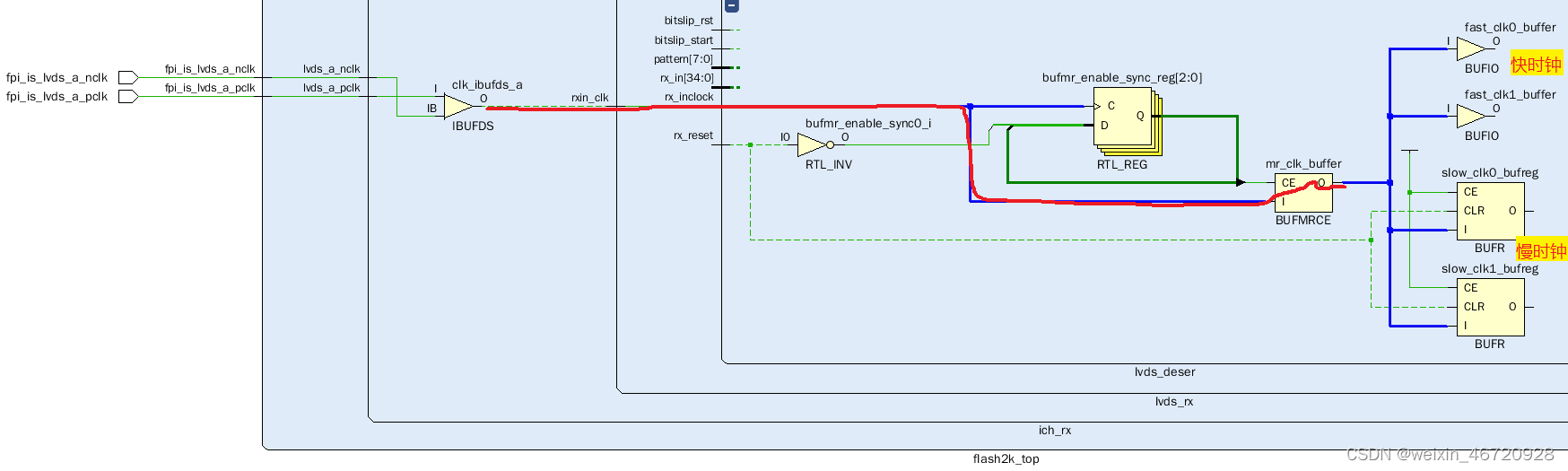Click the bufmr_enable_sync_reg[2:0] instance name
The height and width of the screenshot is (471, 1568).
(1122, 78)
